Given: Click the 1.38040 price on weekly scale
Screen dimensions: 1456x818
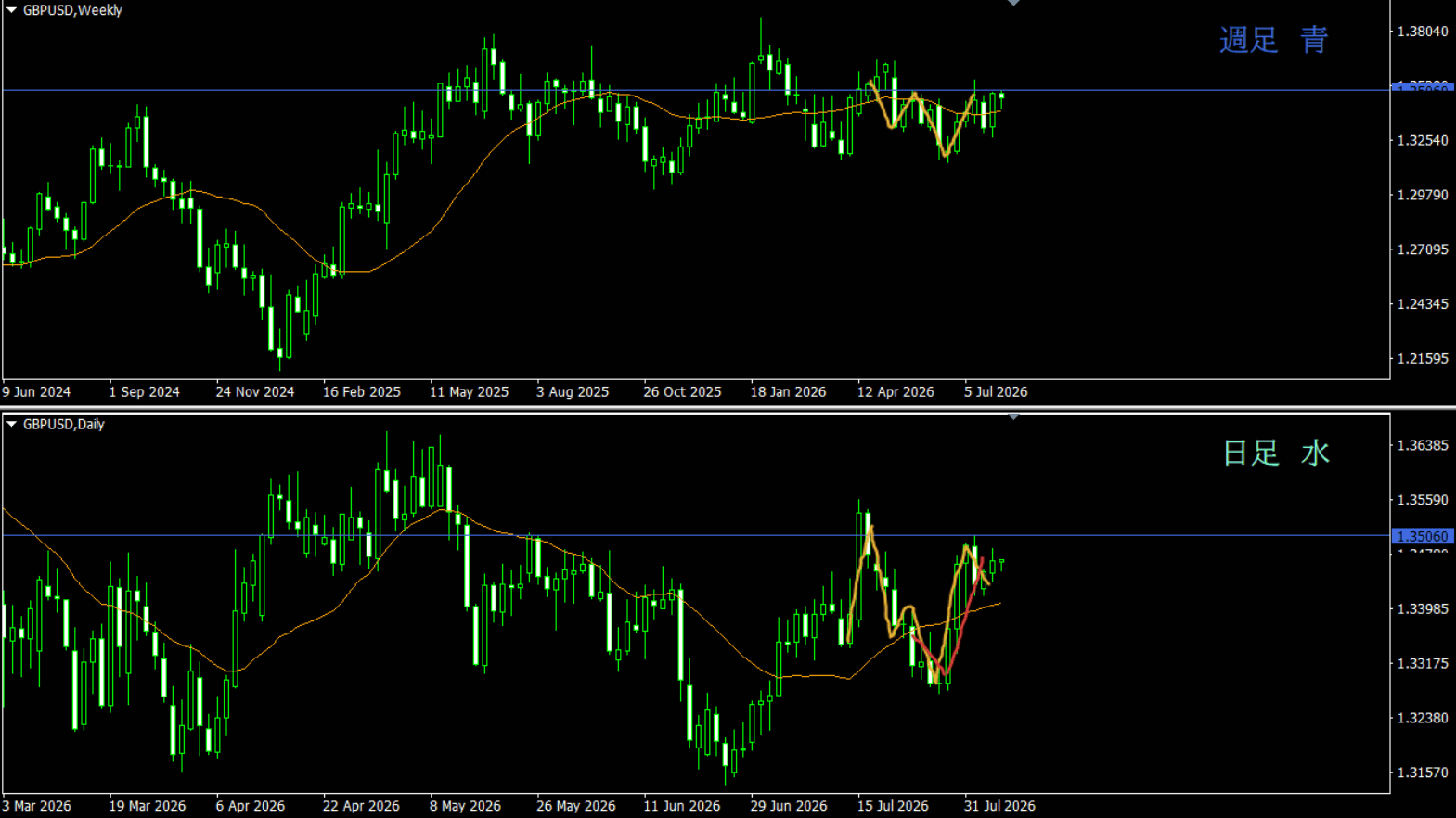Looking at the screenshot, I should tap(1423, 32).
